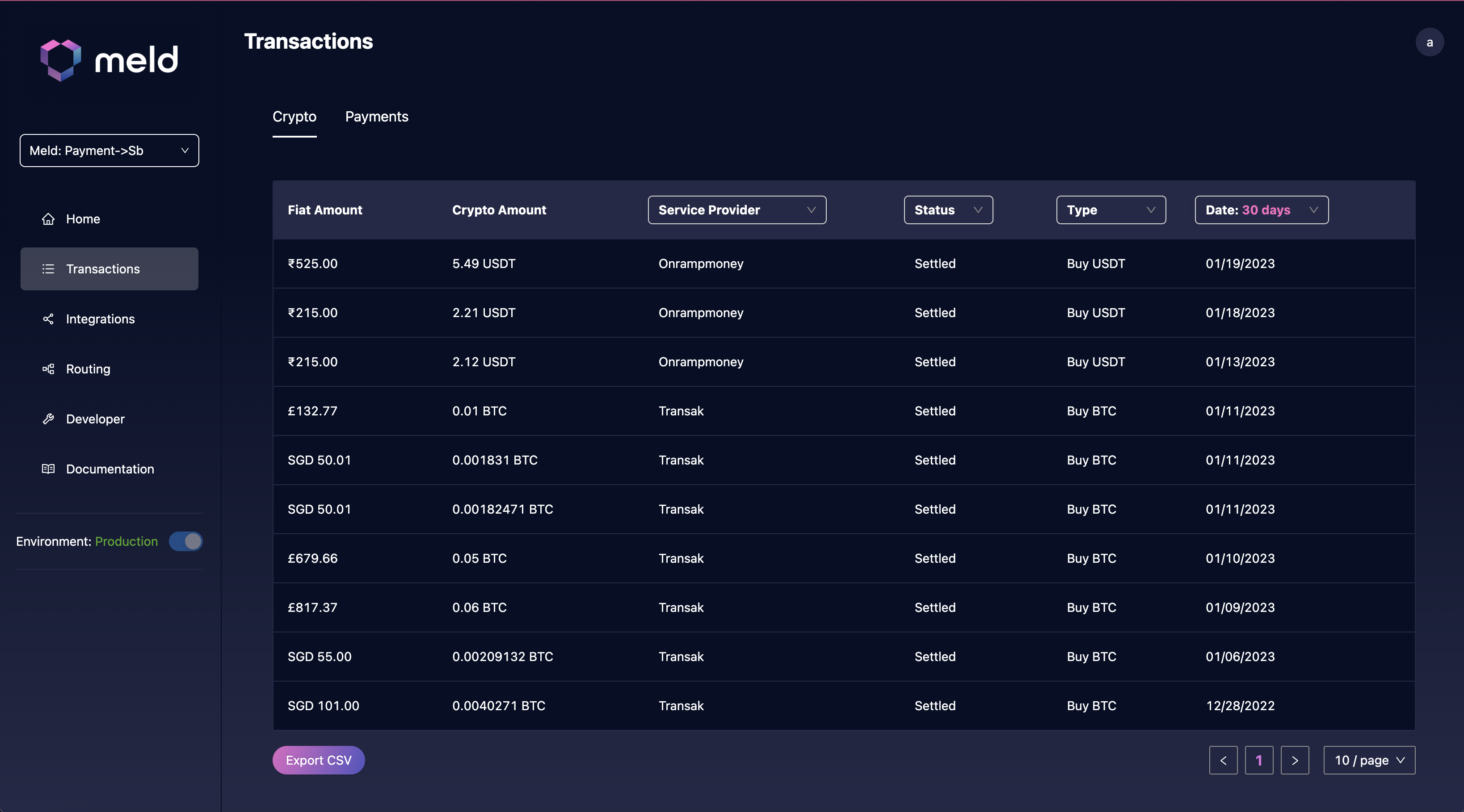Switch to the Payments tab

click(x=376, y=117)
